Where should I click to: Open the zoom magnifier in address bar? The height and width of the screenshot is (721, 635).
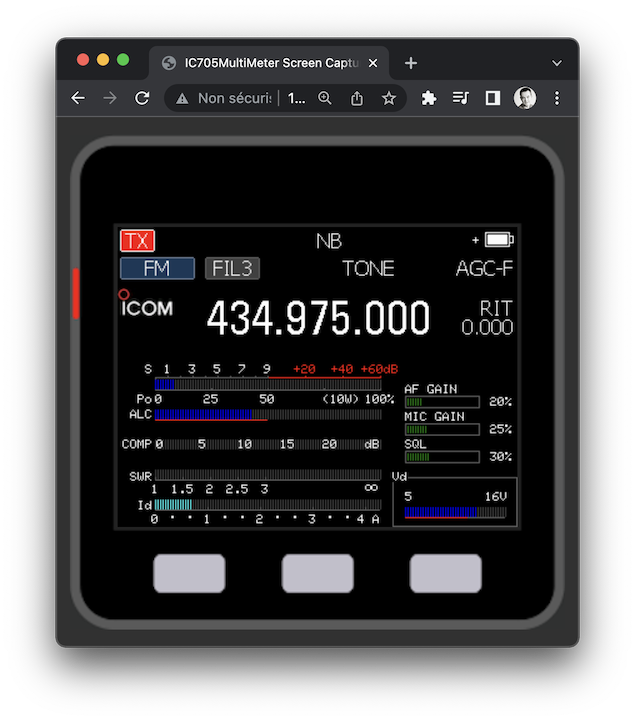(325, 98)
